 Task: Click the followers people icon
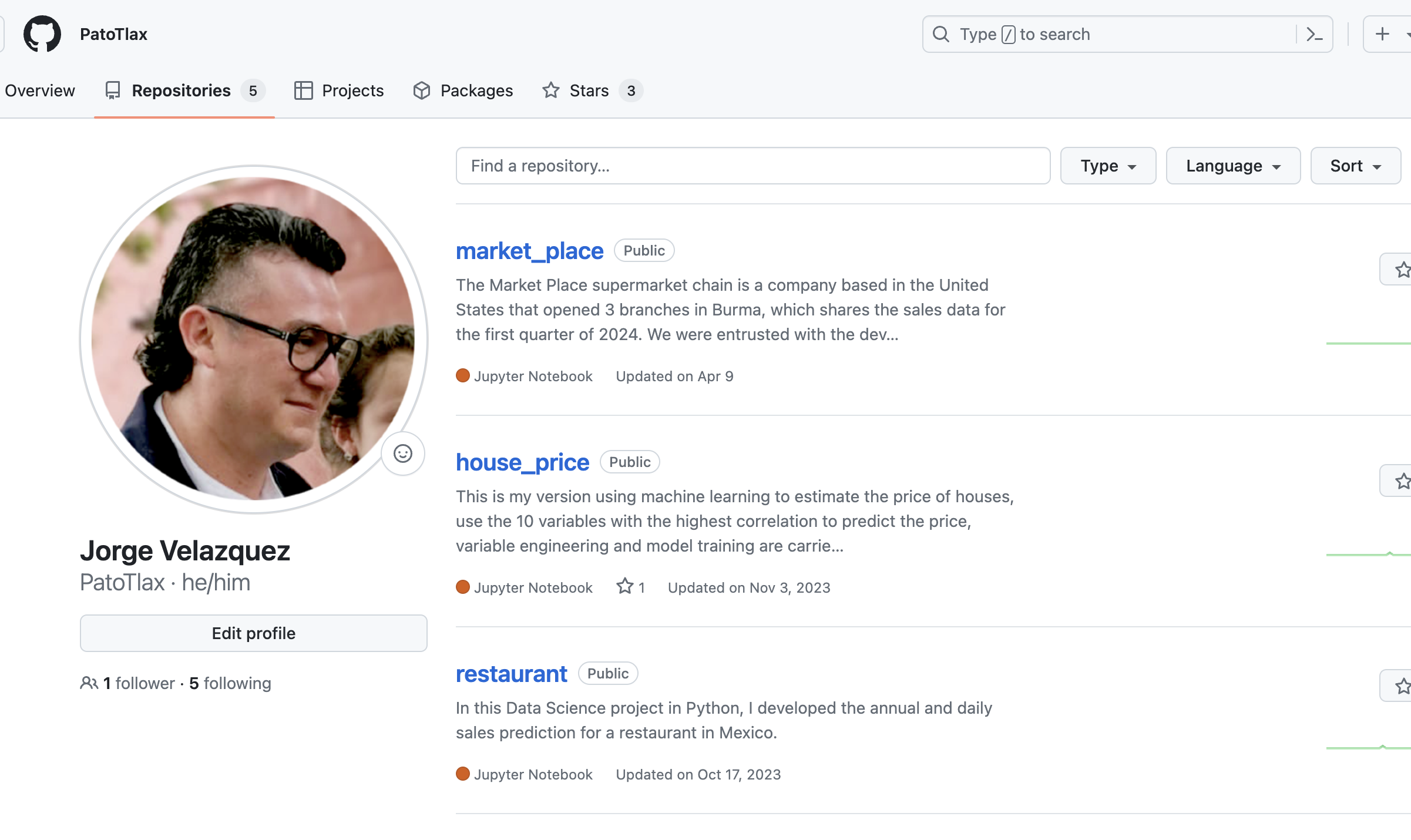point(89,683)
